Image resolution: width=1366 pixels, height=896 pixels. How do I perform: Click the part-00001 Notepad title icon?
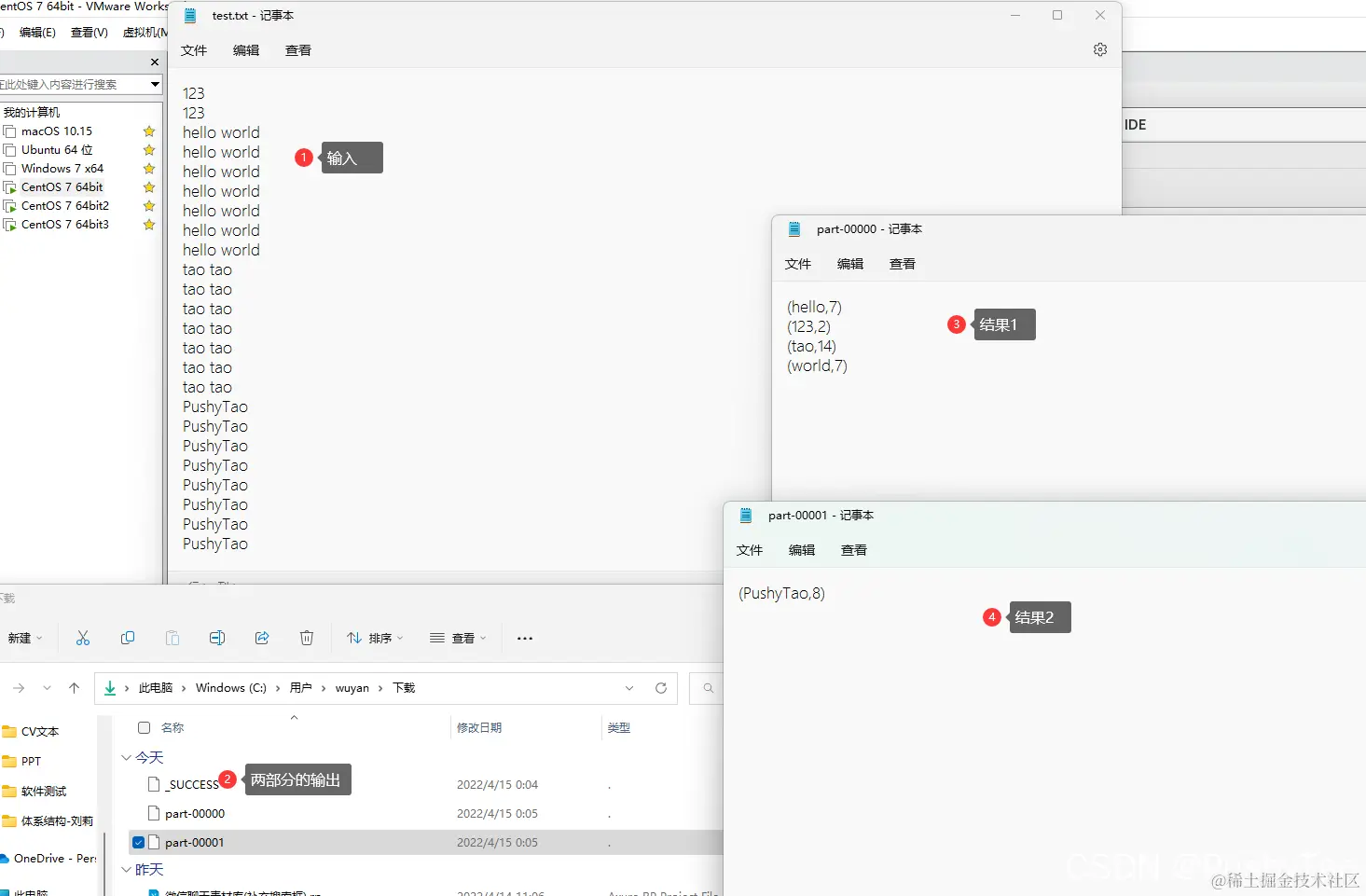[x=746, y=515]
